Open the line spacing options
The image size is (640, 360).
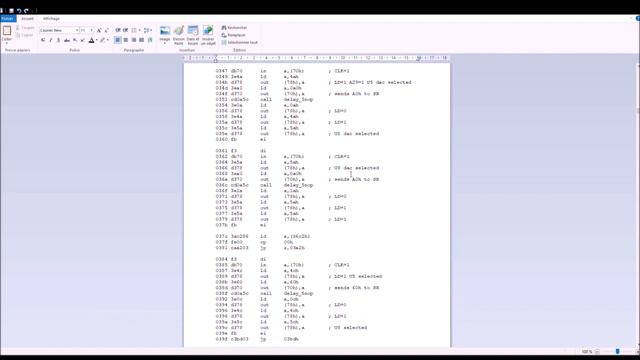tap(146, 30)
